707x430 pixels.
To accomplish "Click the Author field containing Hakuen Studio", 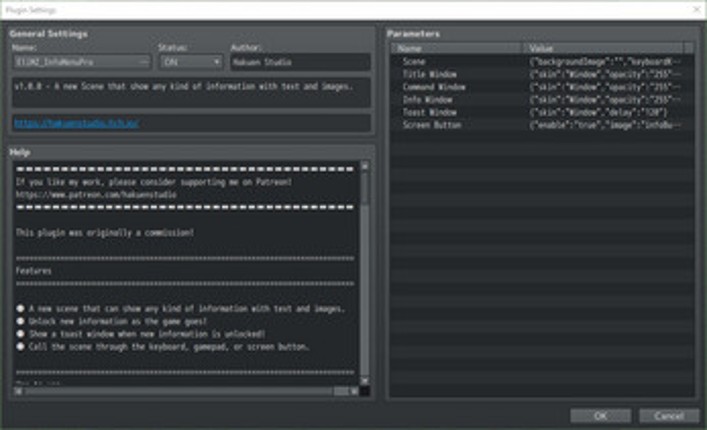I will coord(300,62).
